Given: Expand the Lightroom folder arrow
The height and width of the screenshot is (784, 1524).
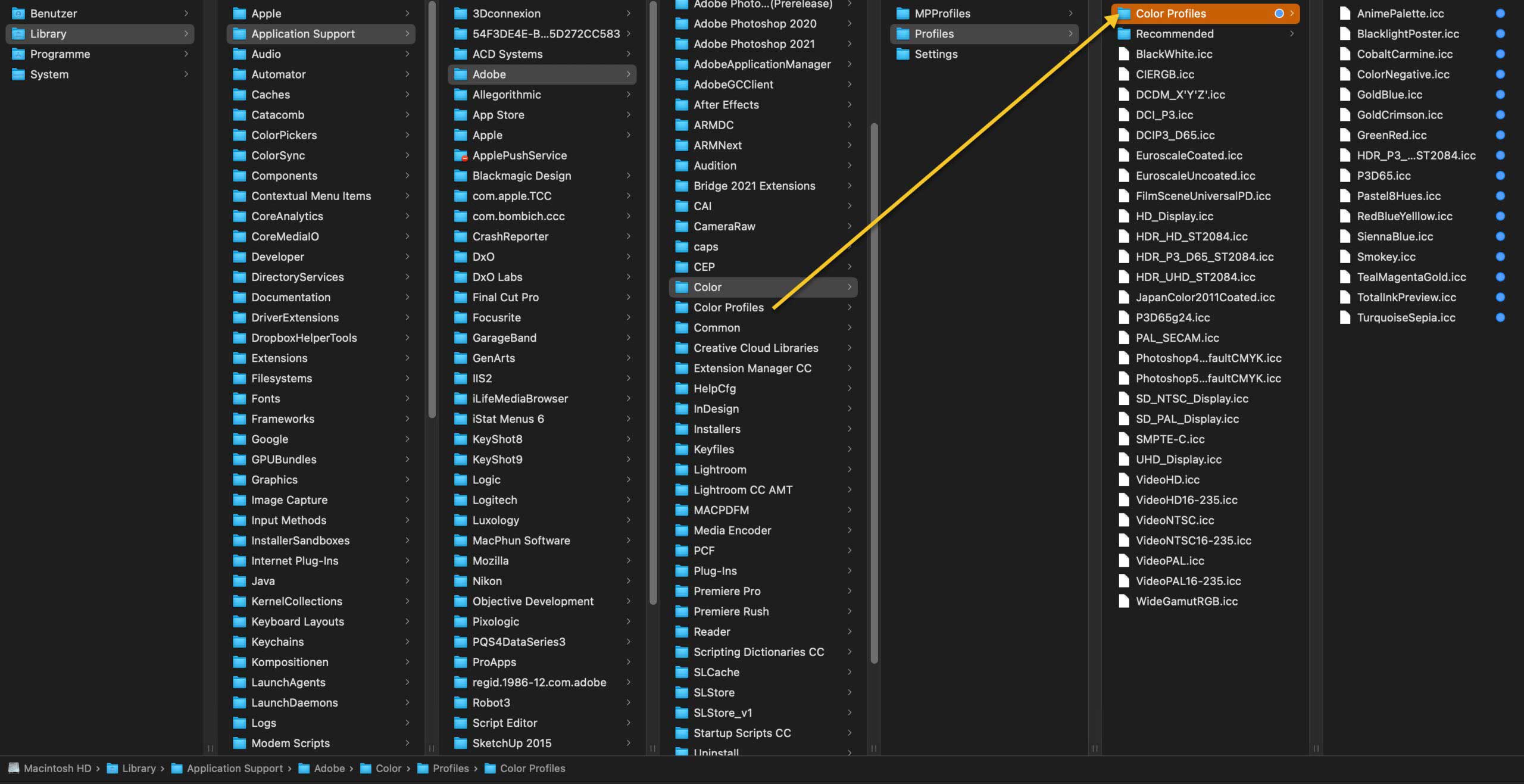Looking at the screenshot, I should (850, 470).
